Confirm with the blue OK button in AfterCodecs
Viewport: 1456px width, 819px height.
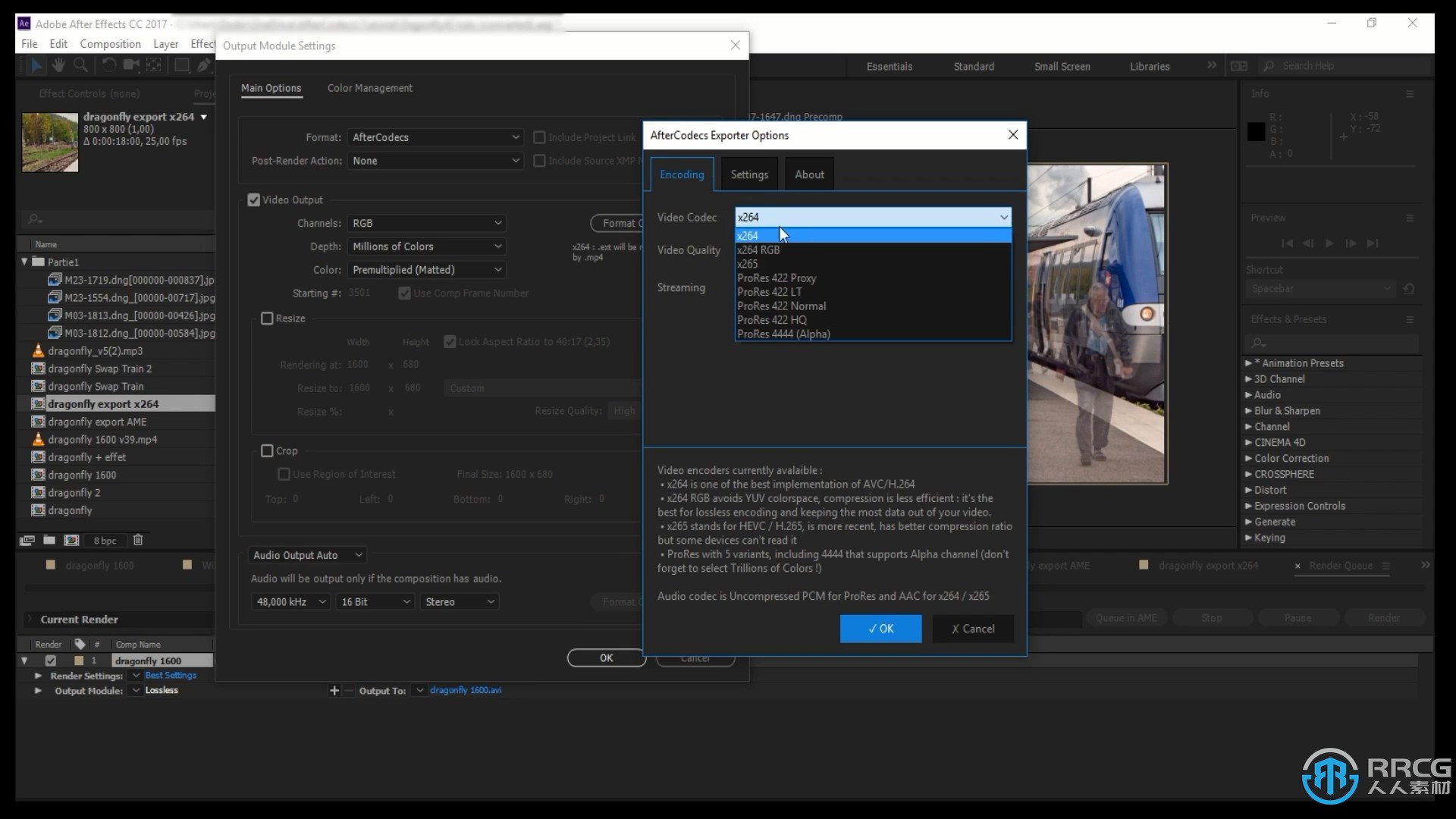(x=880, y=629)
